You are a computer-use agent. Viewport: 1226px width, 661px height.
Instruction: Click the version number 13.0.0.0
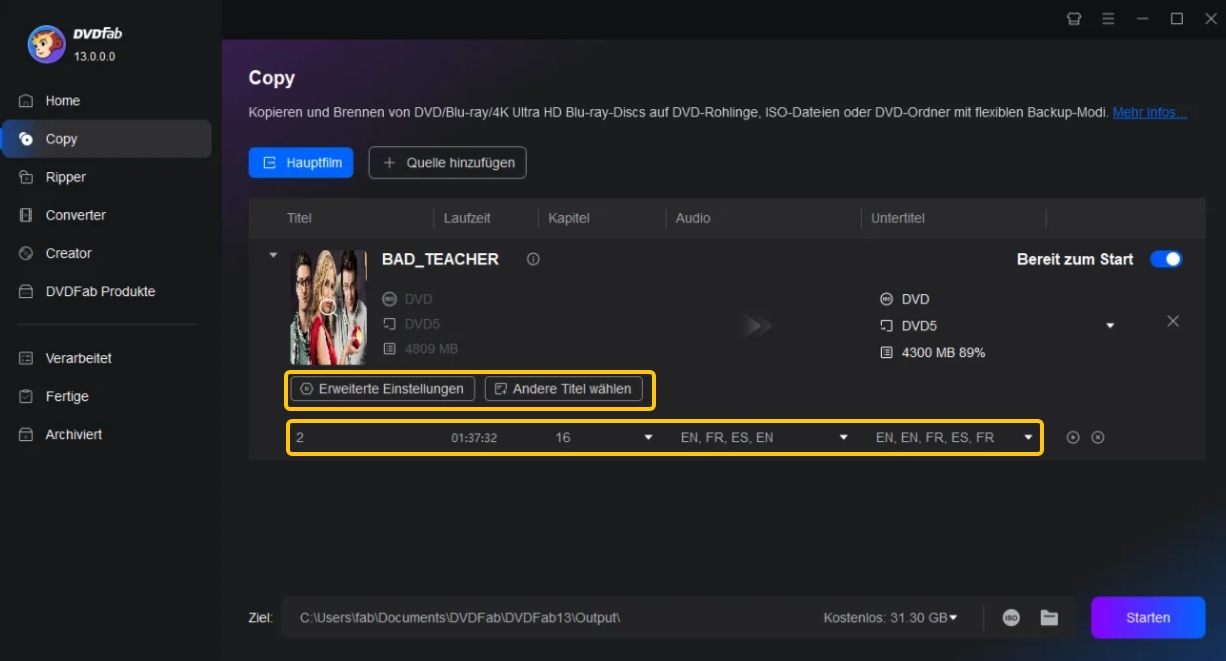95,57
